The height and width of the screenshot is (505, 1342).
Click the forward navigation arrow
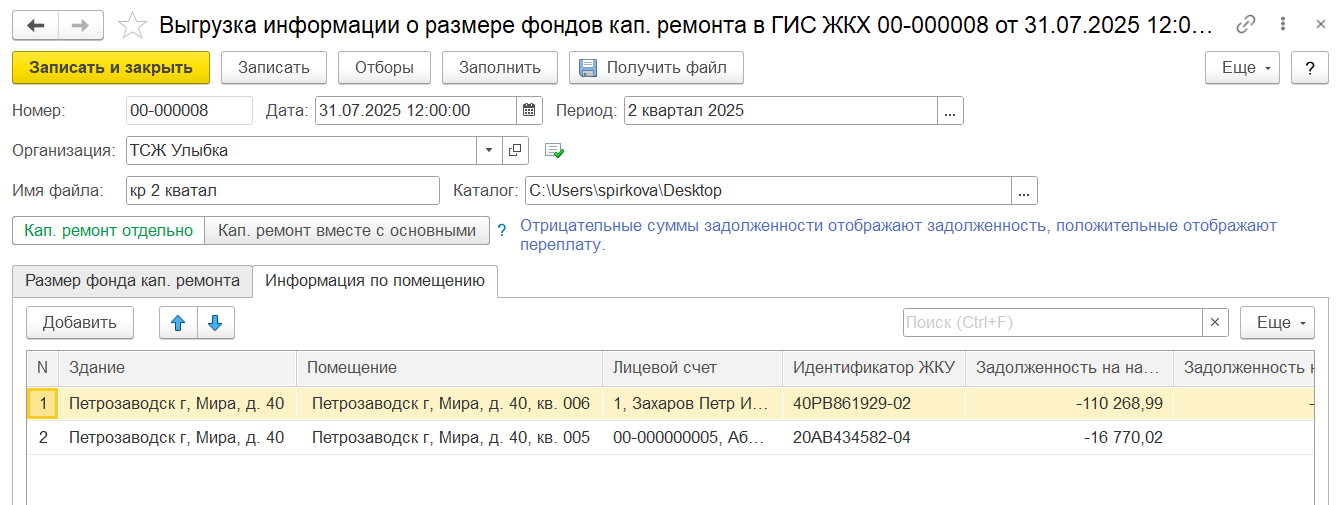tap(82, 25)
